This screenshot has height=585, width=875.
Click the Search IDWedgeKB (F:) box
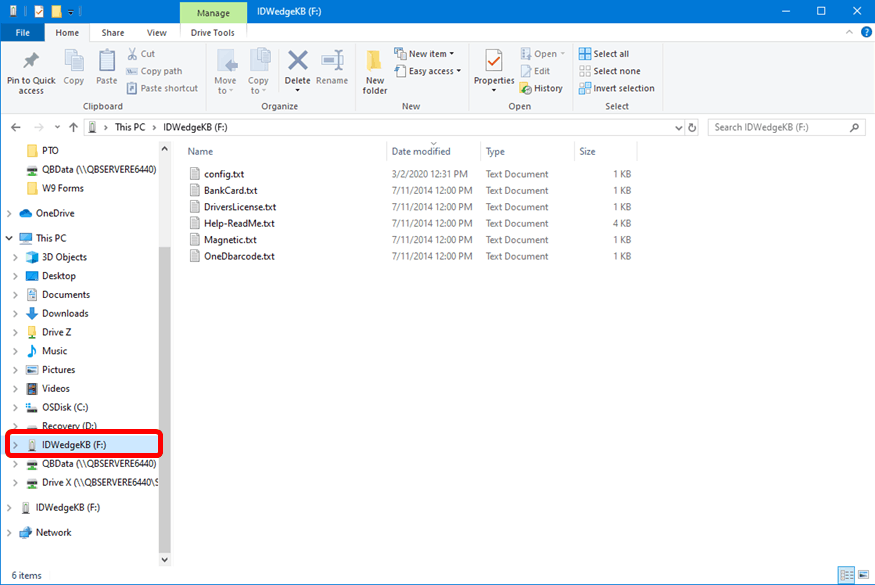tap(786, 127)
